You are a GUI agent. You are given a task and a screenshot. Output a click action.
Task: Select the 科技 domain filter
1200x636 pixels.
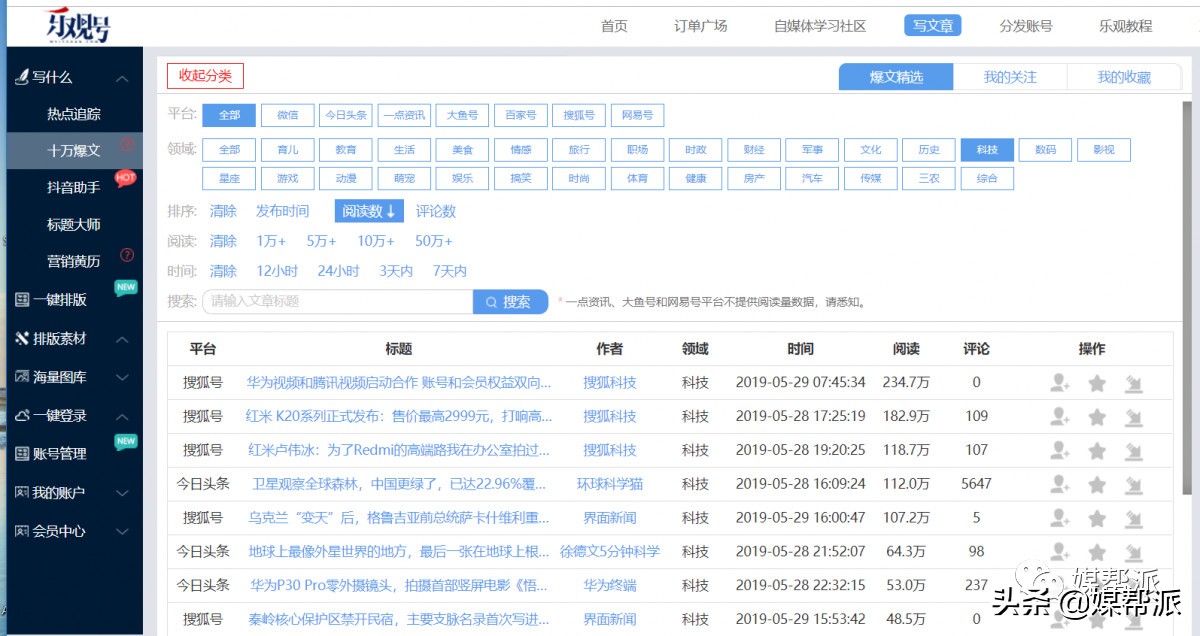(x=987, y=150)
